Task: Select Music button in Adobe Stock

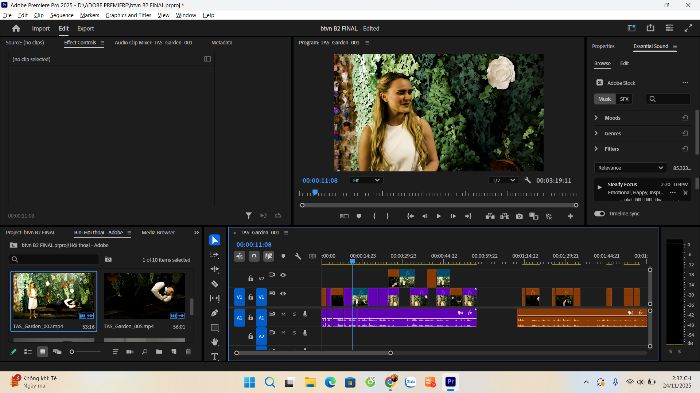Action: point(604,99)
